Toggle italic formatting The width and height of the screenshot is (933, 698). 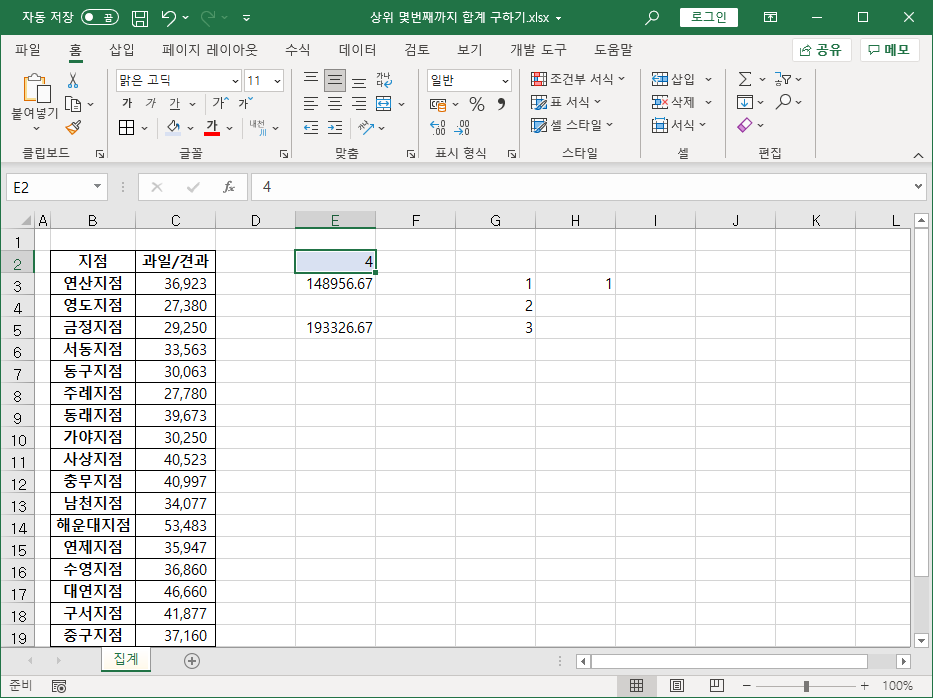[x=151, y=104]
